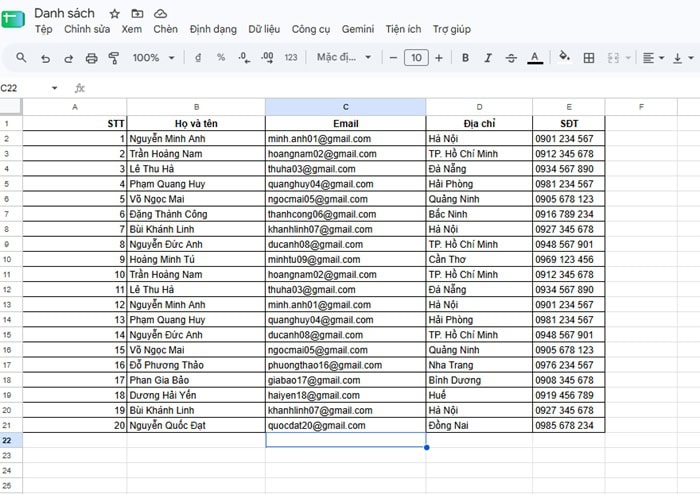This screenshot has width=700, height=494.
Task: Click the formula bar fx icon
Action: (79, 88)
